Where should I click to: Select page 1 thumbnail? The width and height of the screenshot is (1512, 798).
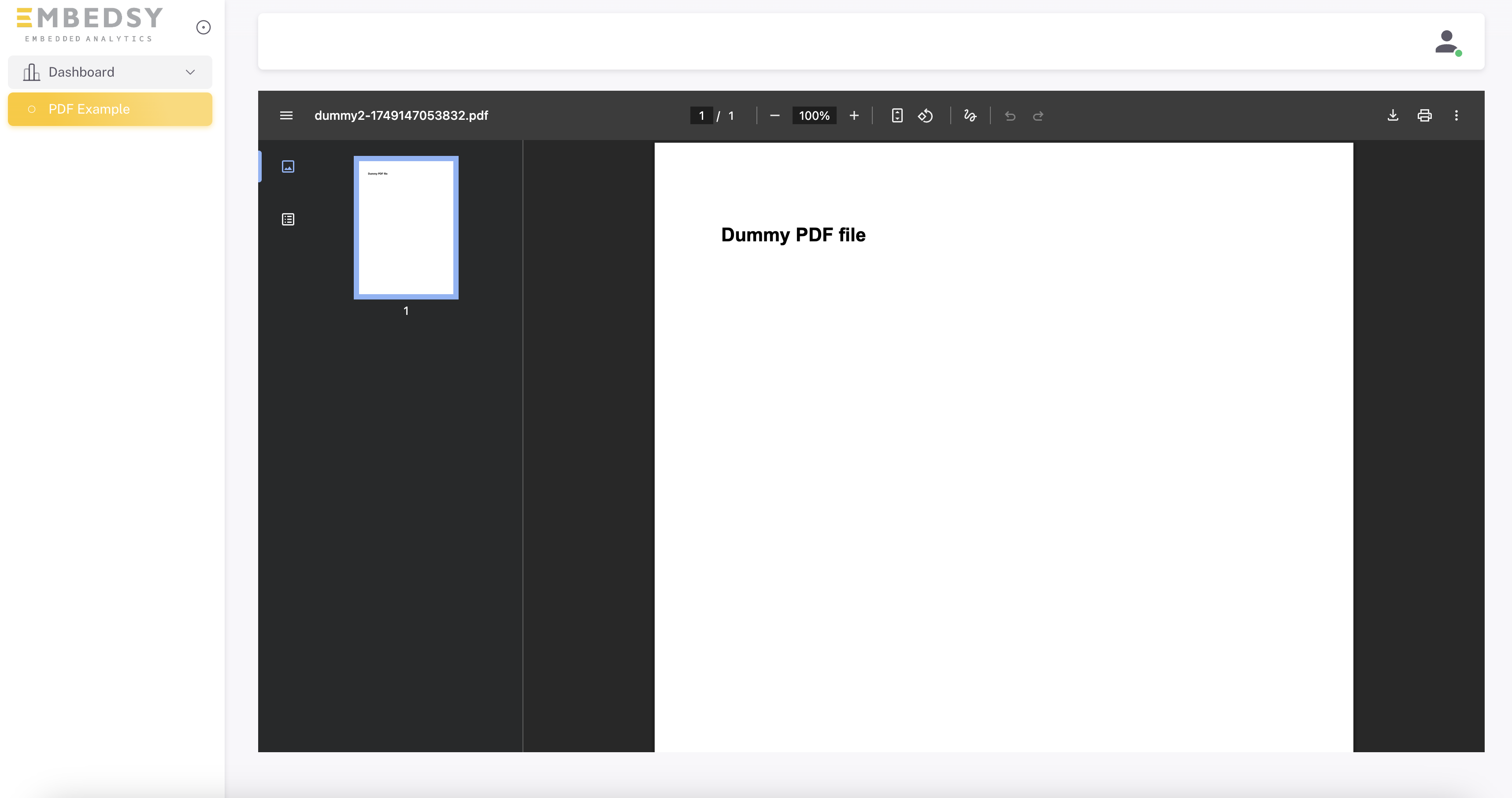(x=406, y=227)
